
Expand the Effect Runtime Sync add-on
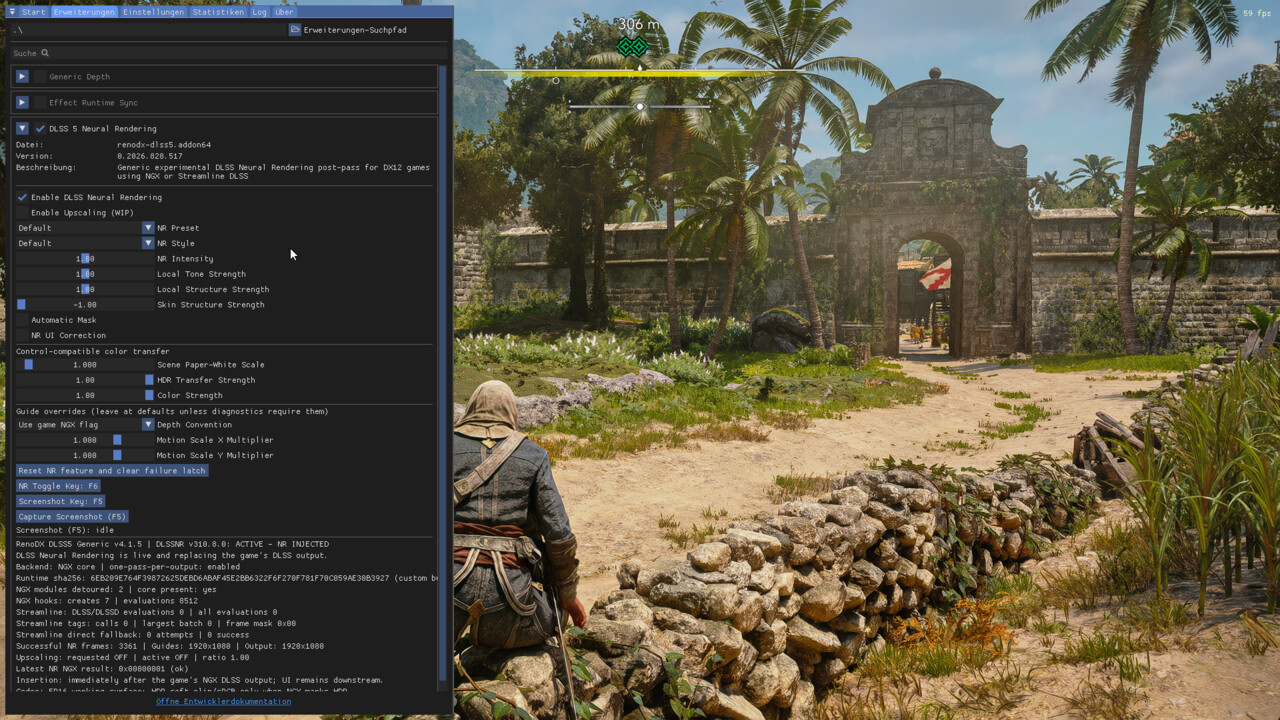[x=22, y=102]
